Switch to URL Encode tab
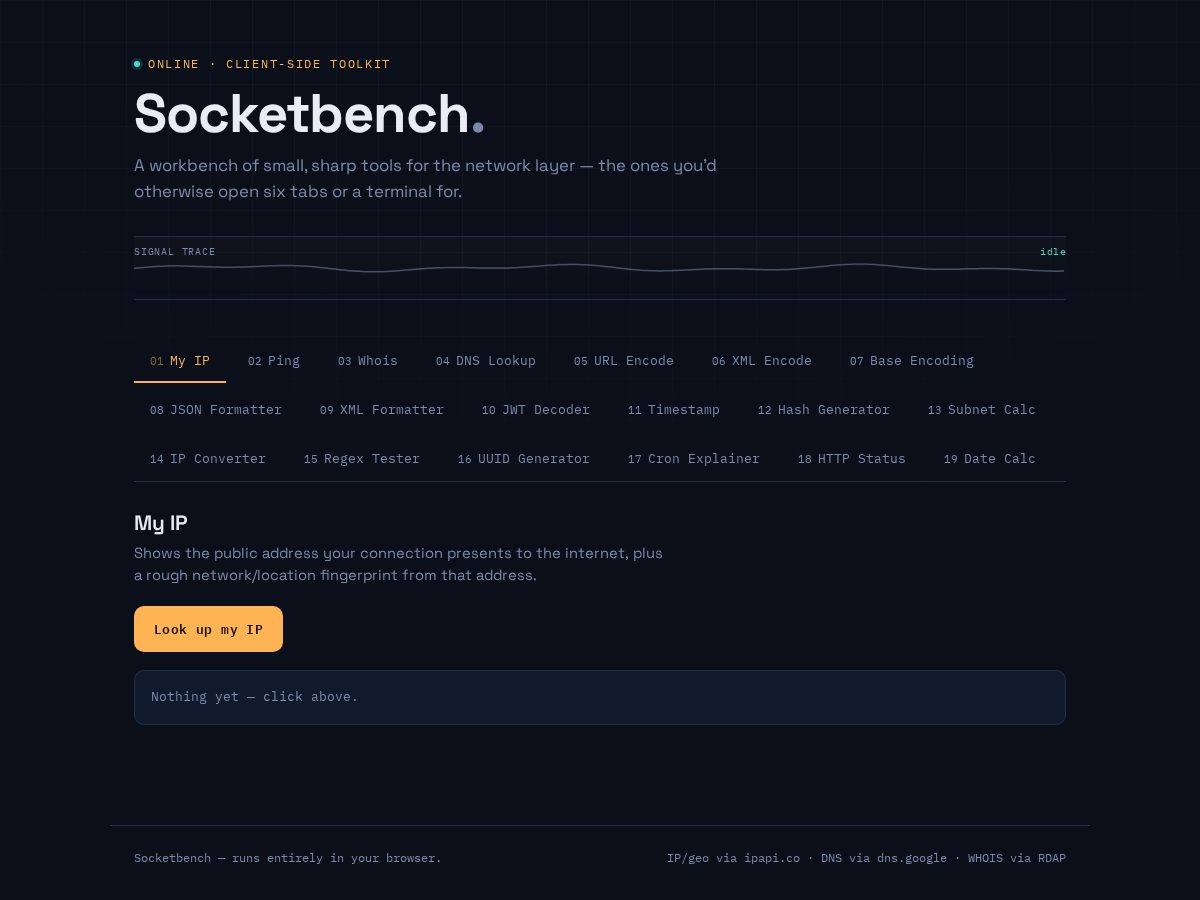This screenshot has height=900, width=1200. tap(624, 361)
